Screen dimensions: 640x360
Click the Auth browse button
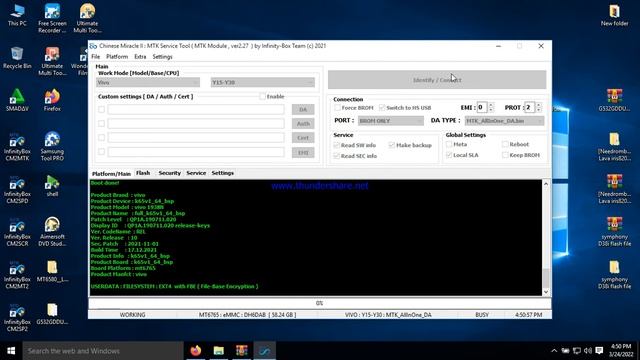(x=303, y=124)
